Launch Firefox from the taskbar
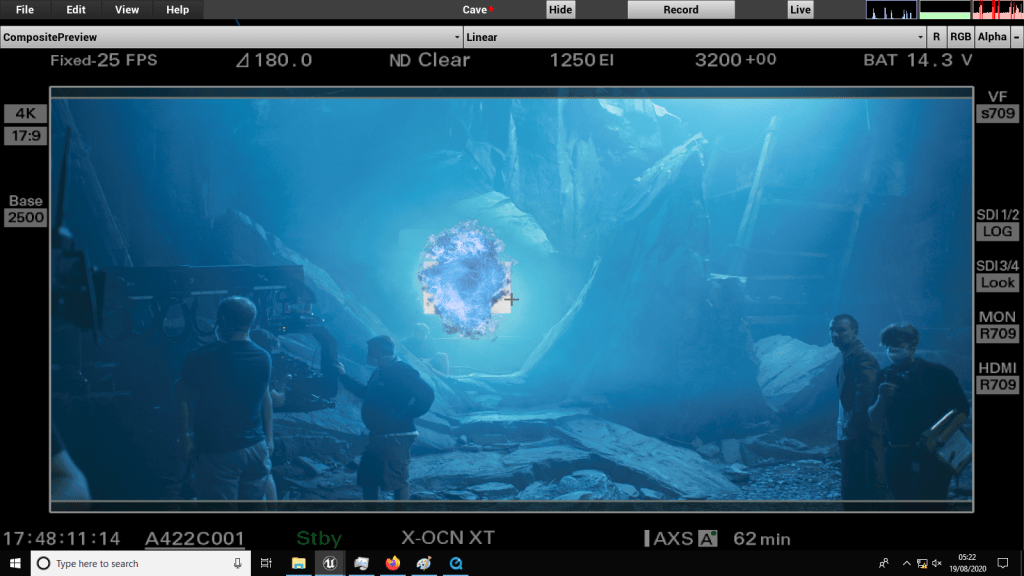 pos(392,564)
